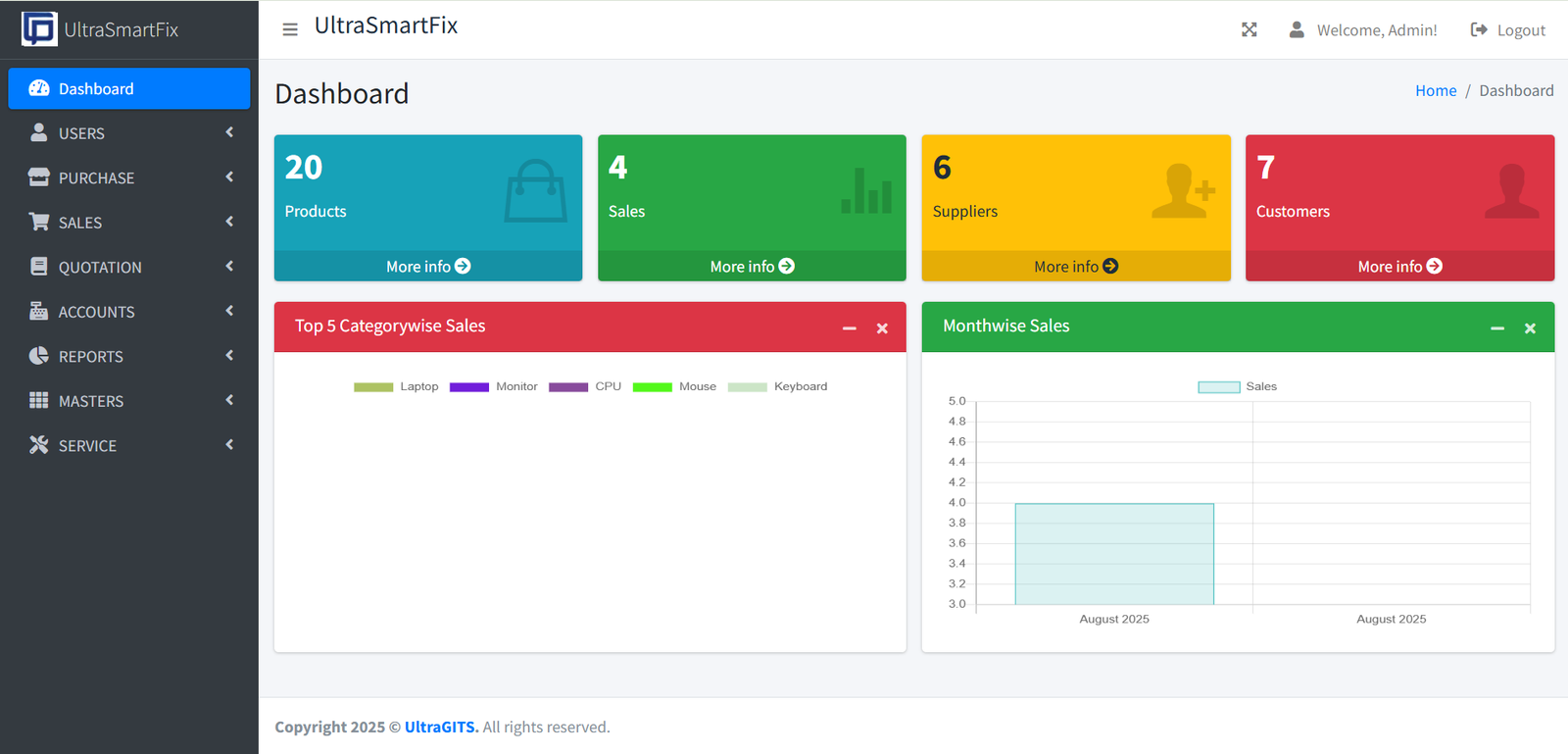The width and height of the screenshot is (1568, 754).
Task: Expand USERS menu chevron
Action: (x=229, y=132)
